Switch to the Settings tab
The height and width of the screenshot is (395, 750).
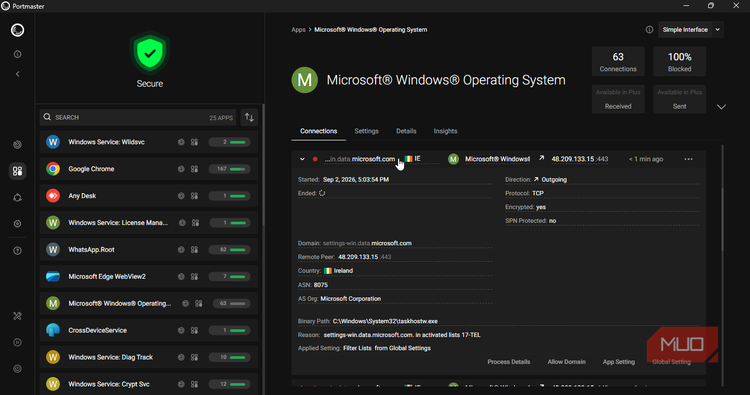(x=366, y=131)
